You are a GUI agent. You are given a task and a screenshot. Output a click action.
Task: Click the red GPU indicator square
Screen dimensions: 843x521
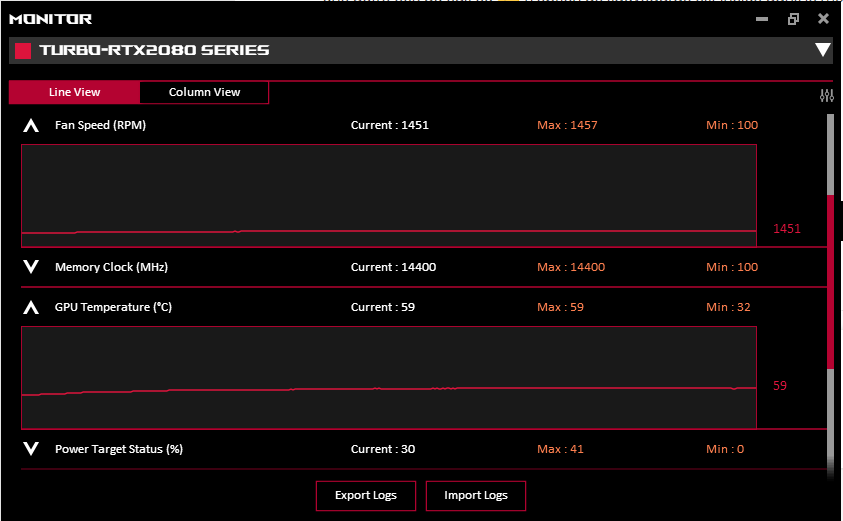click(23, 50)
